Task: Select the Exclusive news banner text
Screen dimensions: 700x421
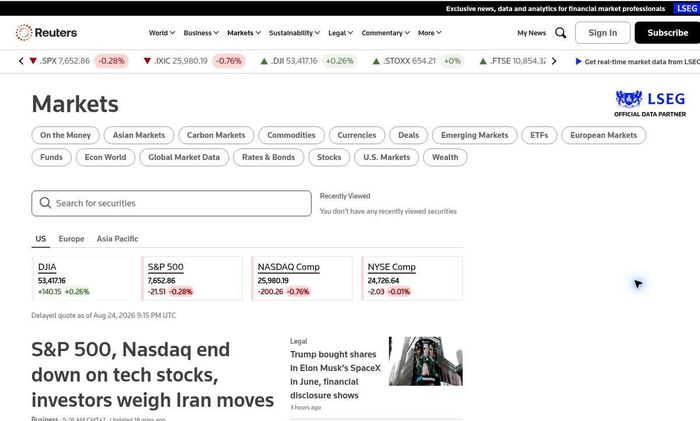Action: point(555,8)
